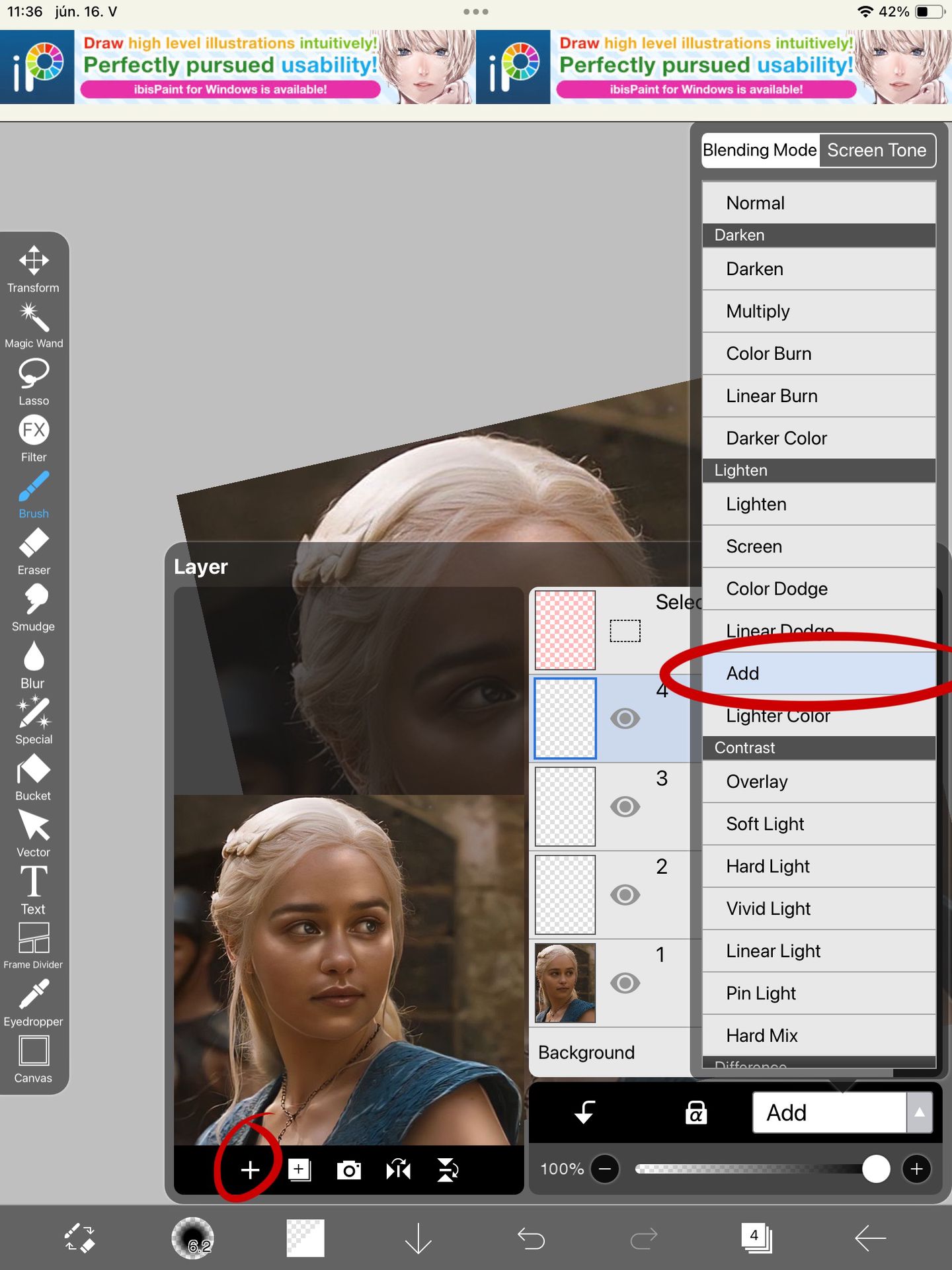Switch to Screen Tone tab

[x=877, y=150]
